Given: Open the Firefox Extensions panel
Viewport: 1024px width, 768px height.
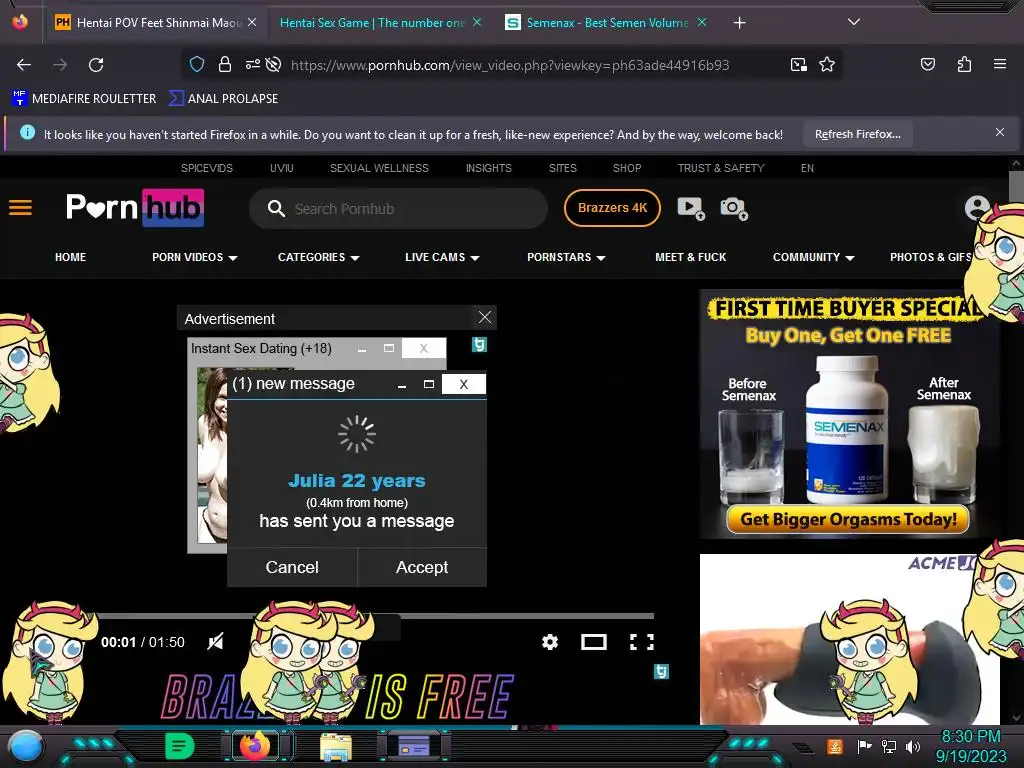Looking at the screenshot, I should (x=964, y=64).
